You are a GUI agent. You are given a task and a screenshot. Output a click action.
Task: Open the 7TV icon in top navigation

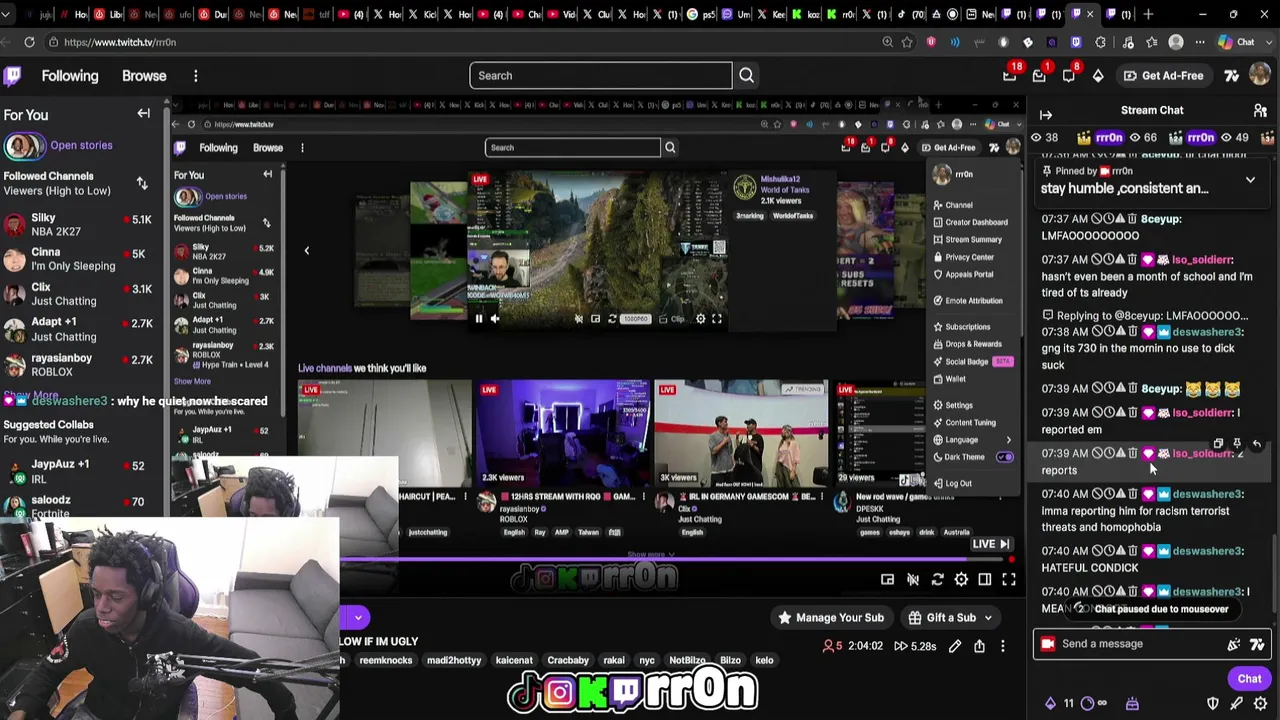point(1232,76)
